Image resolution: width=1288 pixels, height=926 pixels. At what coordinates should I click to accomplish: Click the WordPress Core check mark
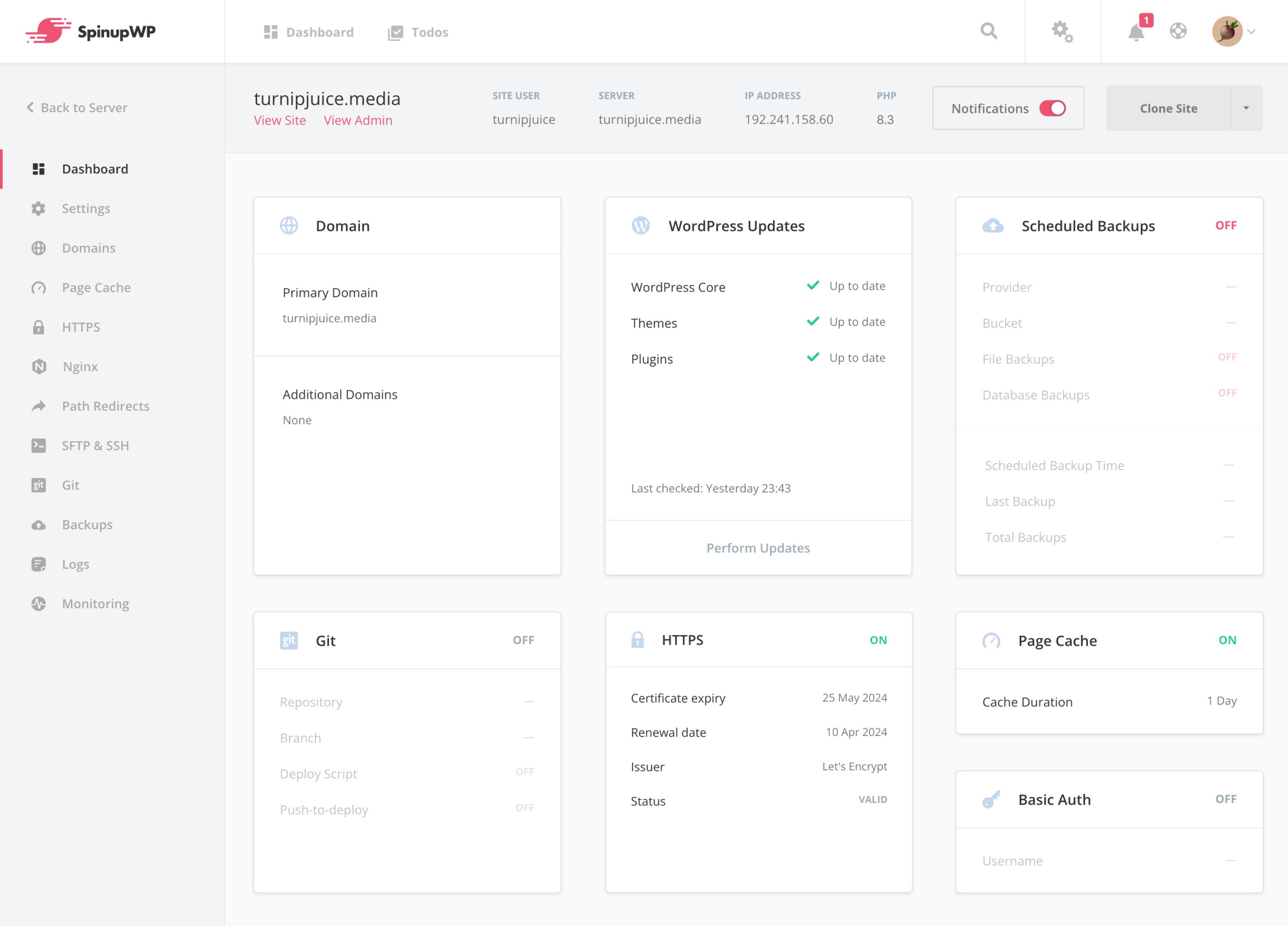[x=813, y=285]
